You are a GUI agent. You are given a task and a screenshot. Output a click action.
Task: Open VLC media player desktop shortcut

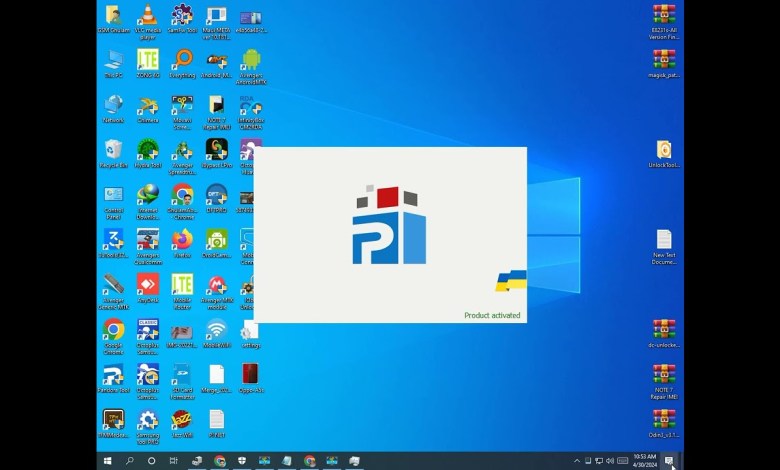pos(147,17)
